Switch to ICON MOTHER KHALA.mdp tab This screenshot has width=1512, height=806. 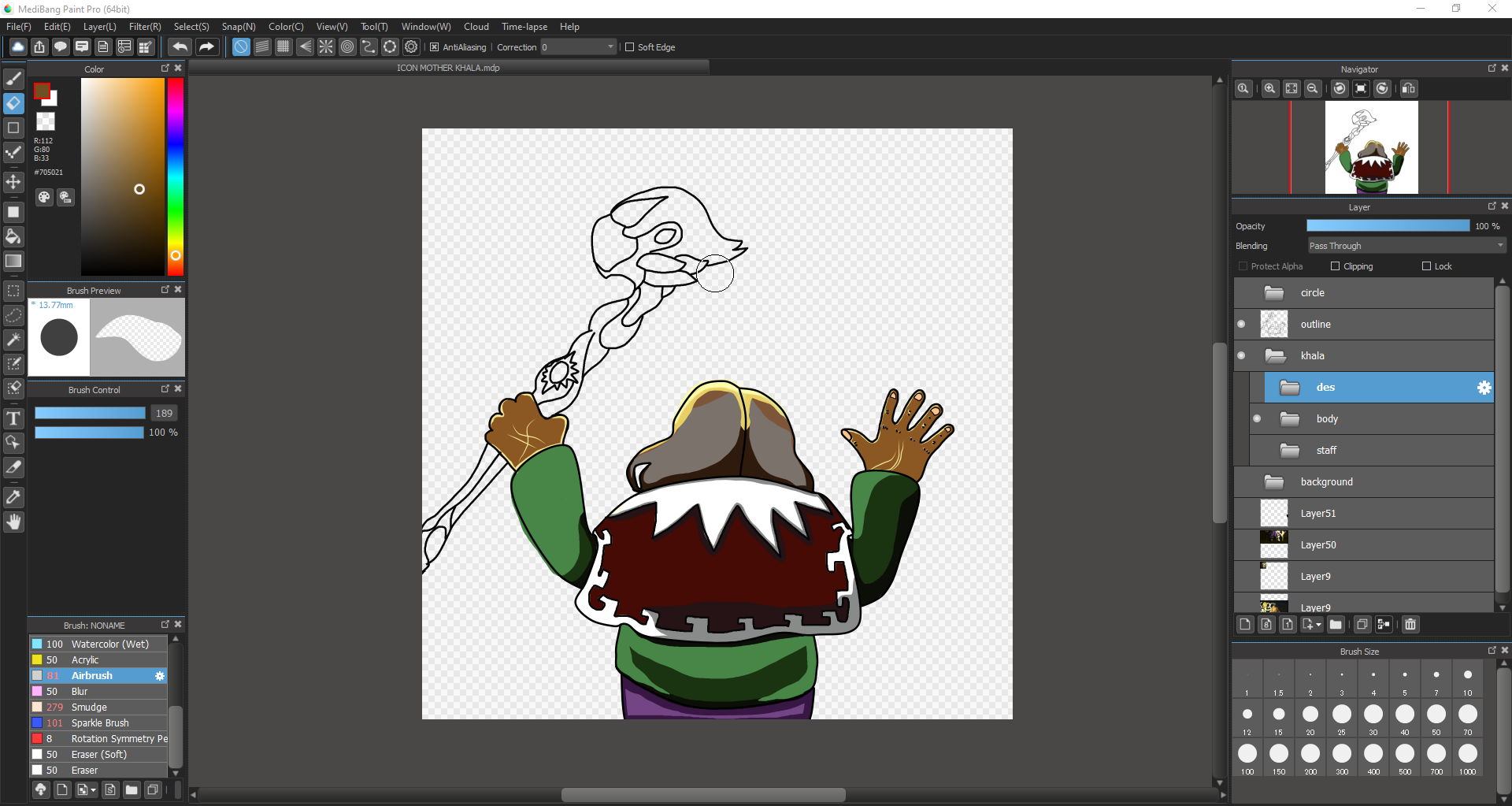448,68
